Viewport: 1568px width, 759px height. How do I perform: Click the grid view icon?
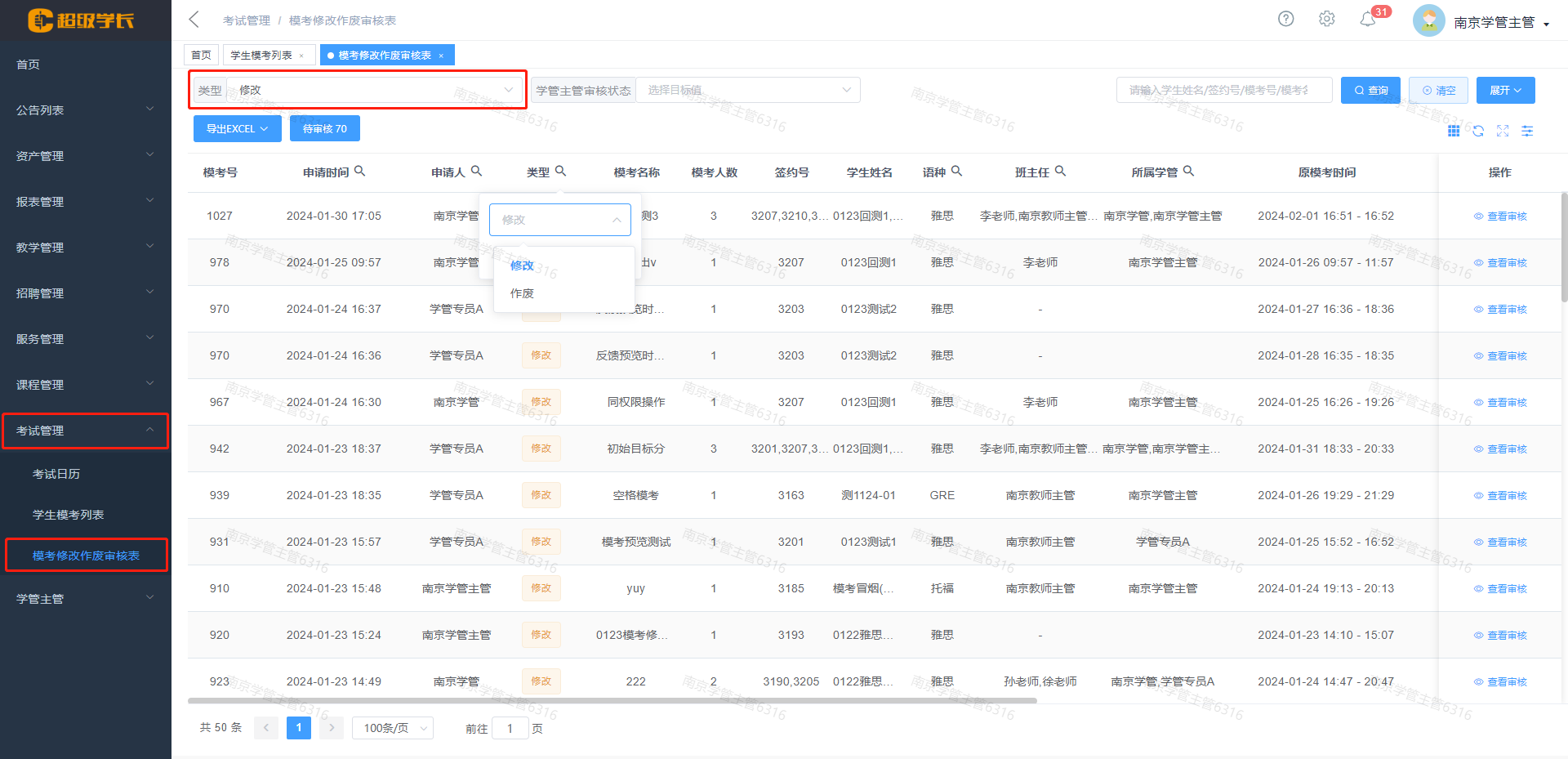coord(1454,131)
